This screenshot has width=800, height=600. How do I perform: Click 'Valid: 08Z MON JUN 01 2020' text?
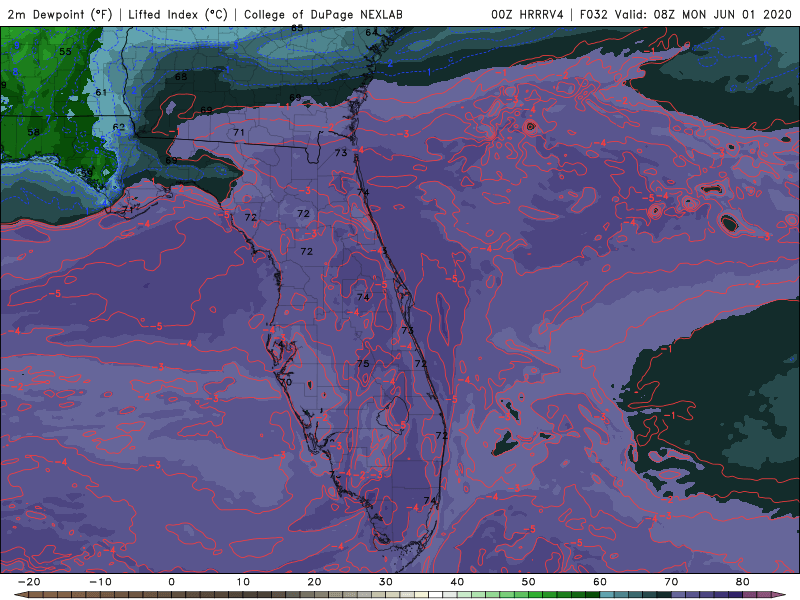click(x=703, y=14)
